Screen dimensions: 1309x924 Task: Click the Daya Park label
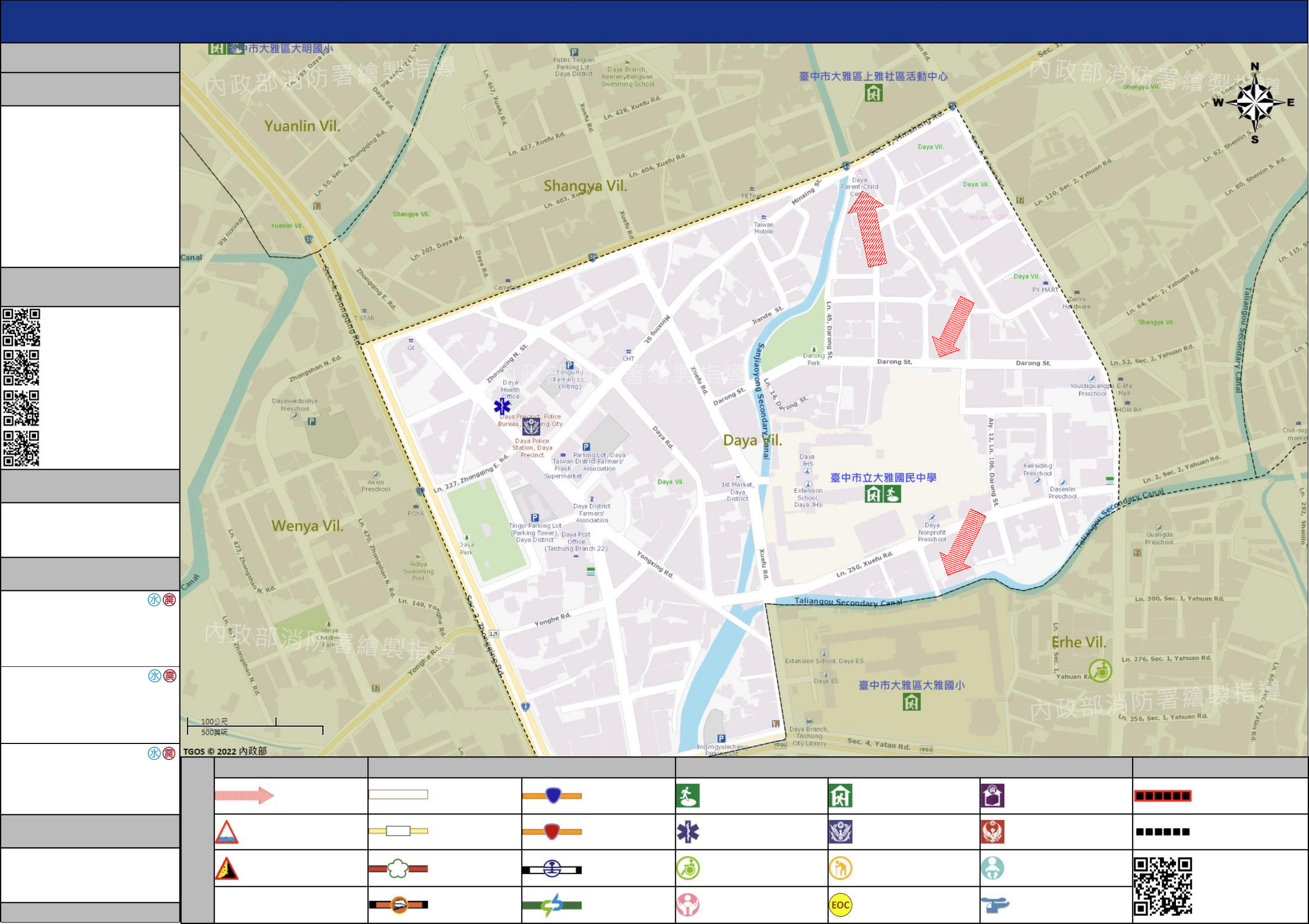[x=466, y=548]
